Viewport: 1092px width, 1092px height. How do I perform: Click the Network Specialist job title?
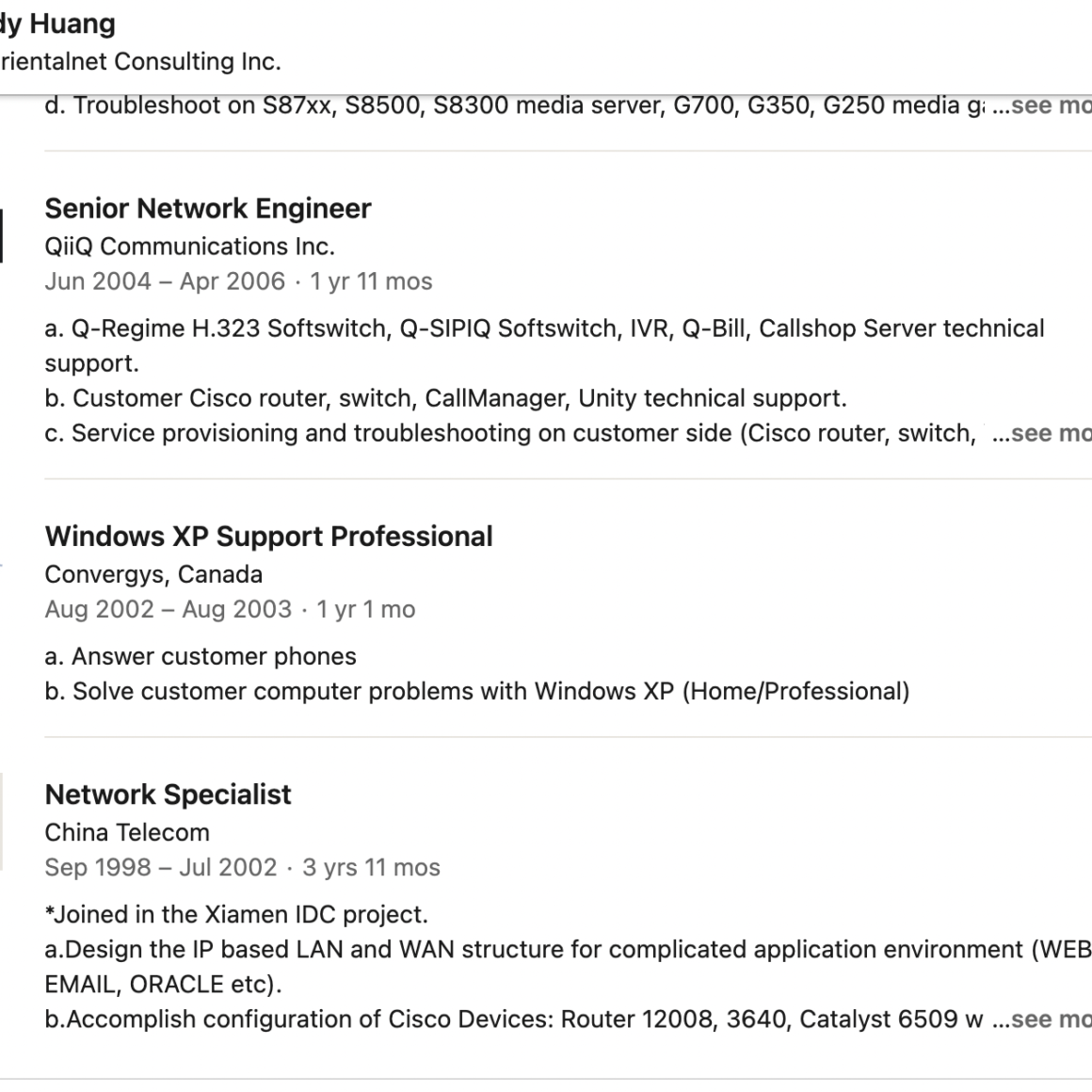[168, 795]
